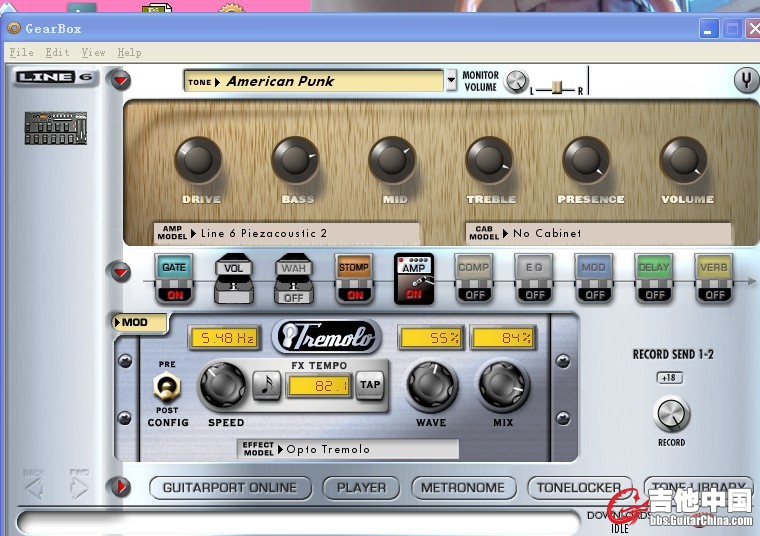Open the PLAYER panel
This screenshot has height=536, width=760.
(x=362, y=488)
